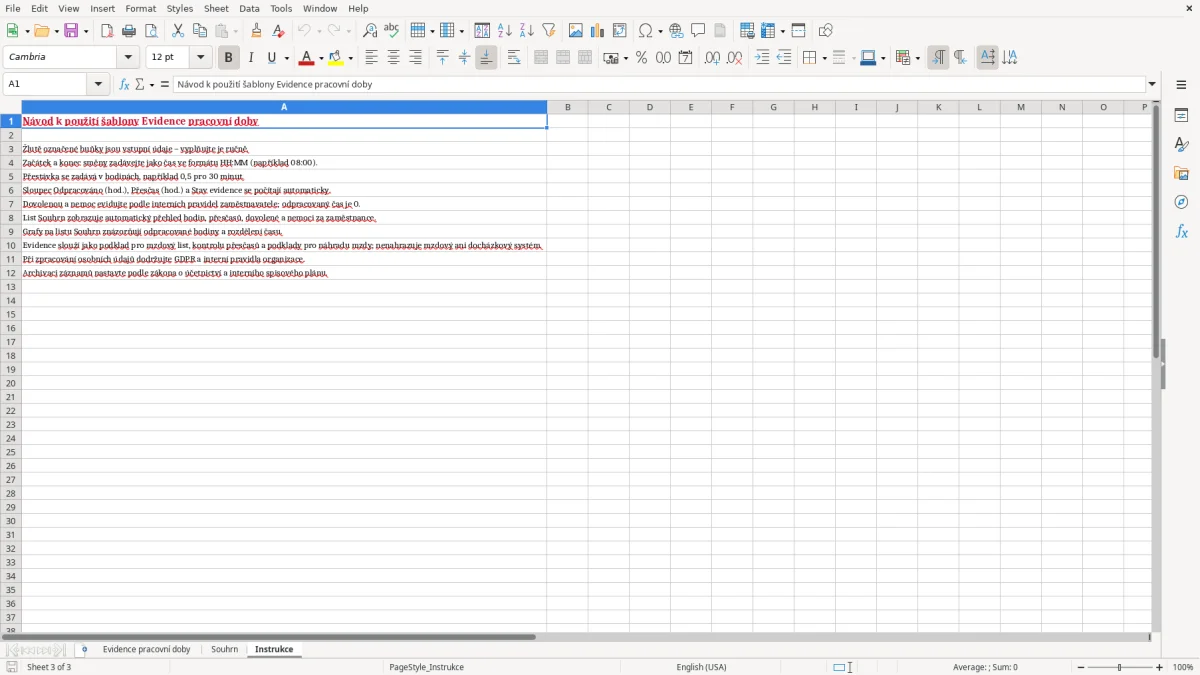The height and width of the screenshot is (675, 1200).
Task: Align the text right
Action: pos(416,58)
